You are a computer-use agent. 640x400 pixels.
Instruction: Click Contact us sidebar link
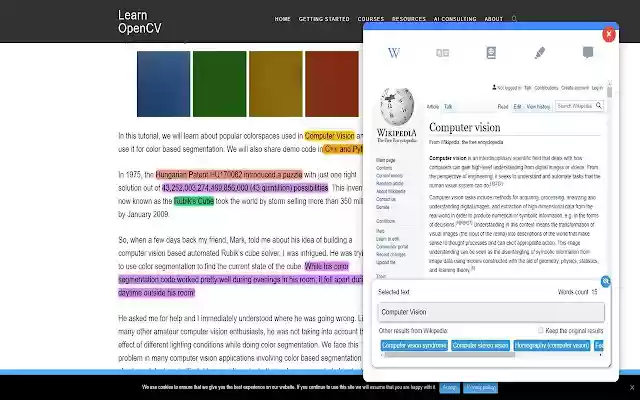click(386, 199)
